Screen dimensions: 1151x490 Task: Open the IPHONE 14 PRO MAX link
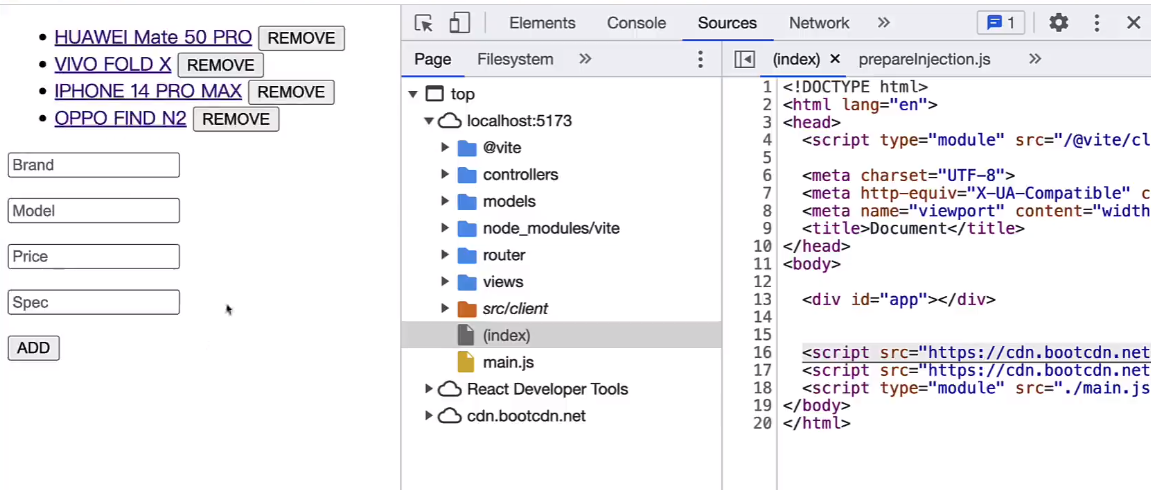point(148,91)
